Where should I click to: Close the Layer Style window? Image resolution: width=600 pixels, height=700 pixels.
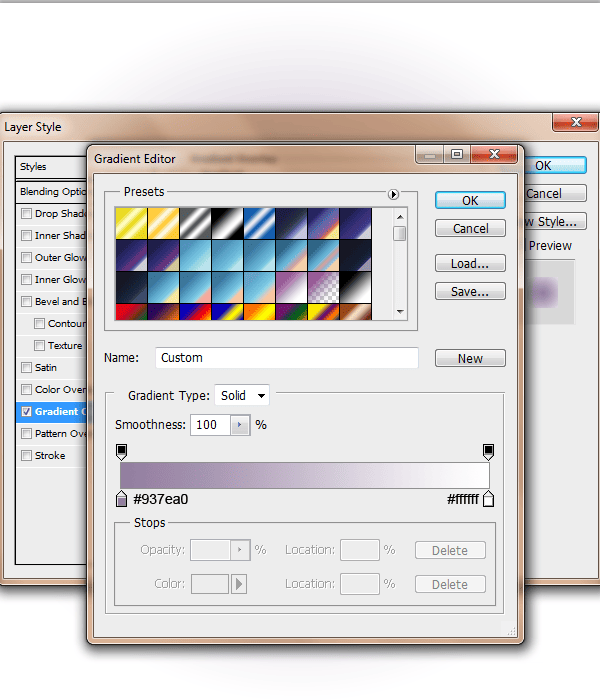(x=576, y=122)
